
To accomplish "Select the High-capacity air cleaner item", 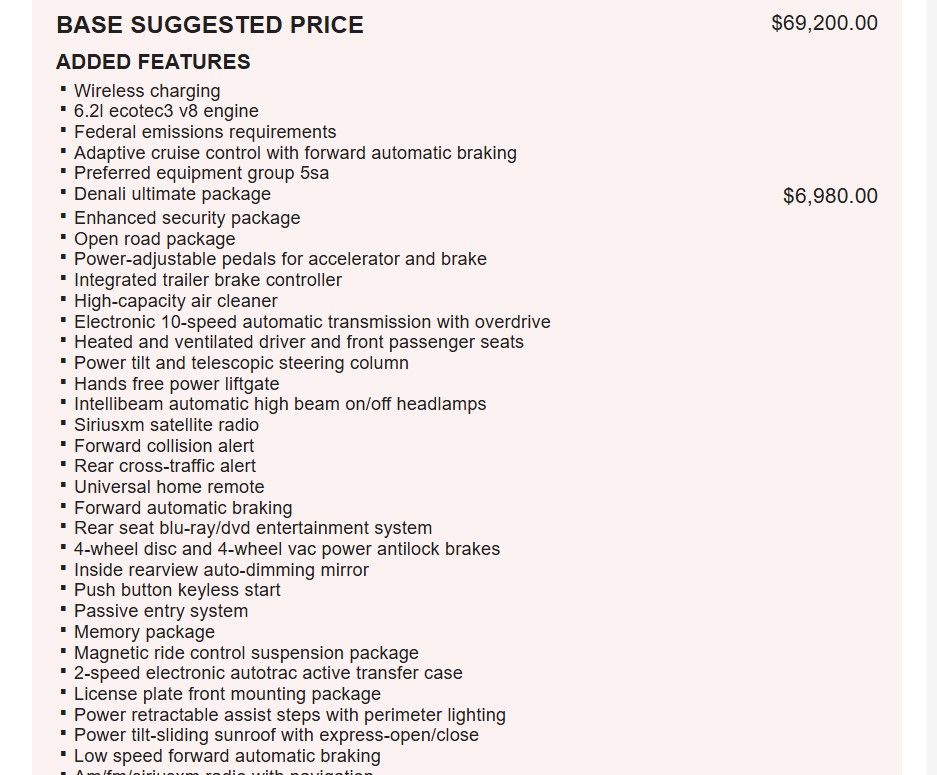I will [176, 301].
